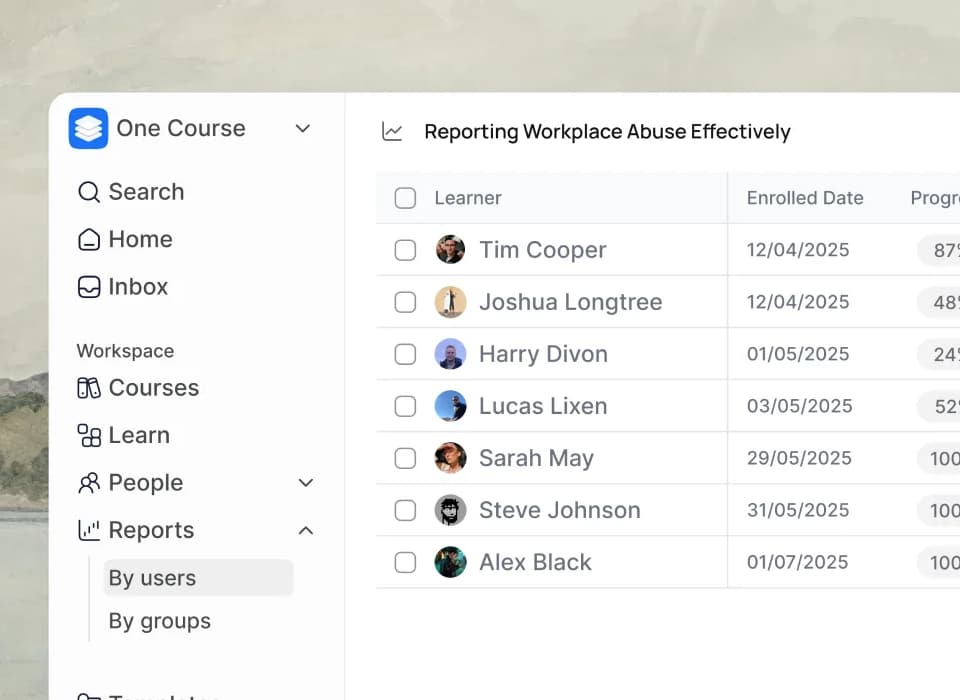Open the One Course workspace dropdown chevron
The image size is (960, 700).
tap(302, 129)
